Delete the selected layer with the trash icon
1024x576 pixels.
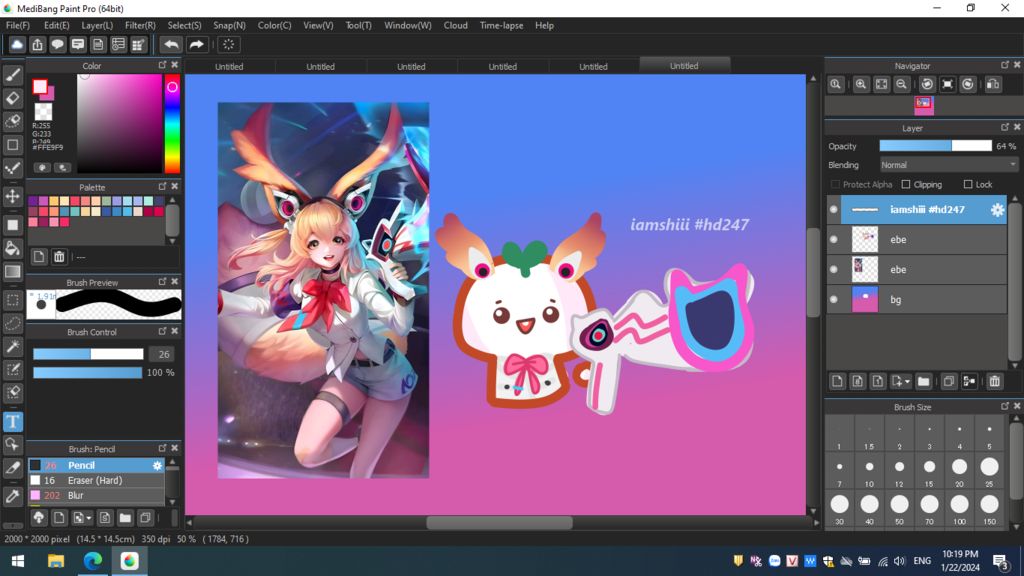pyautogui.click(x=994, y=381)
